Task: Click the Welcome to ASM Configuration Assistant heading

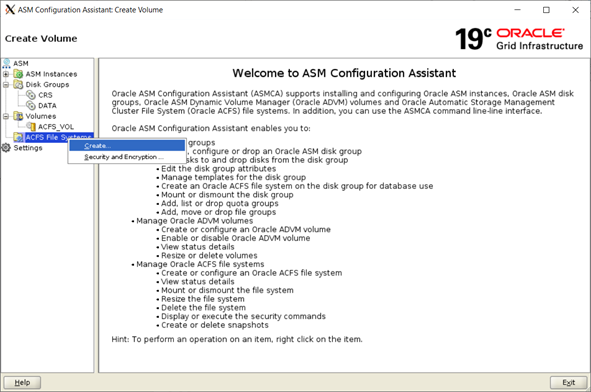Action: pyautogui.click(x=344, y=73)
